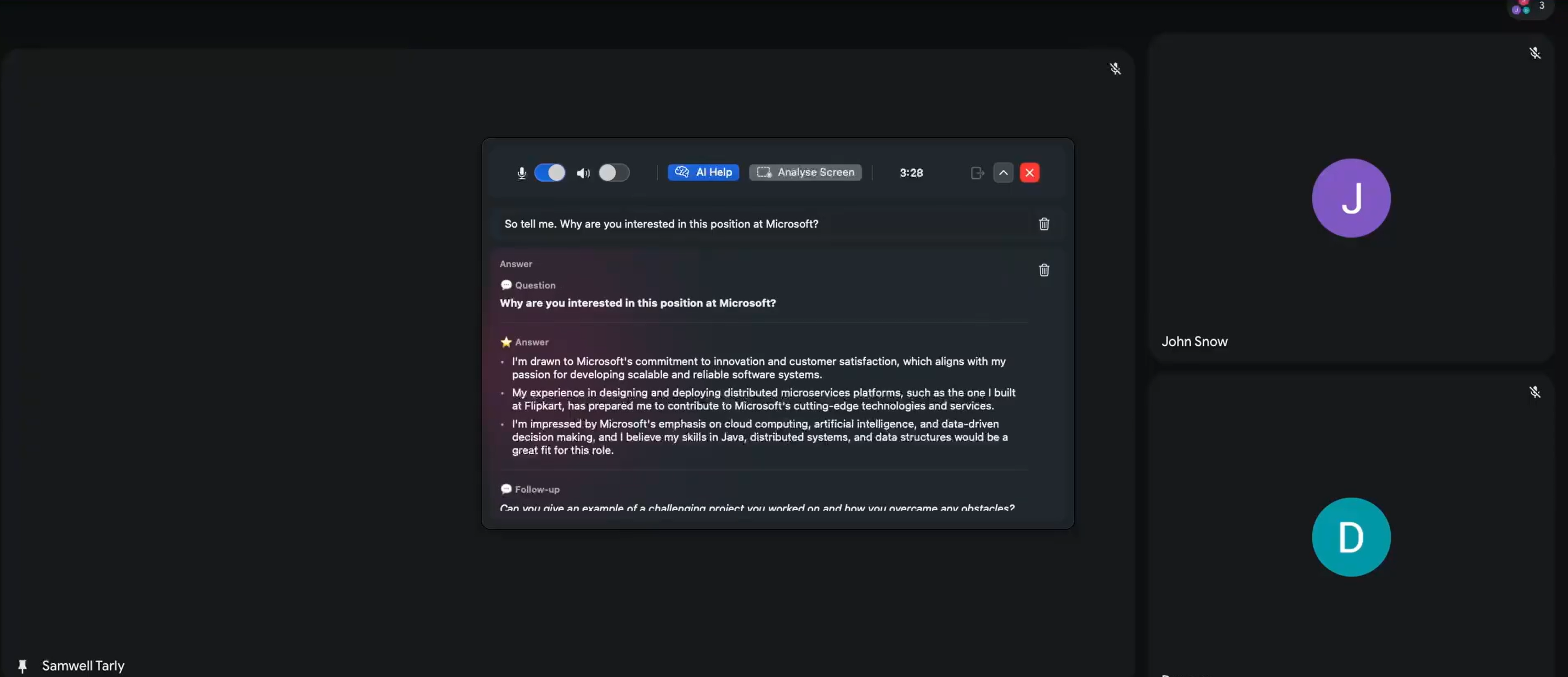The image size is (1568, 677).
Task: Click the teal D participant avatar
Action: click(1351, 537)
